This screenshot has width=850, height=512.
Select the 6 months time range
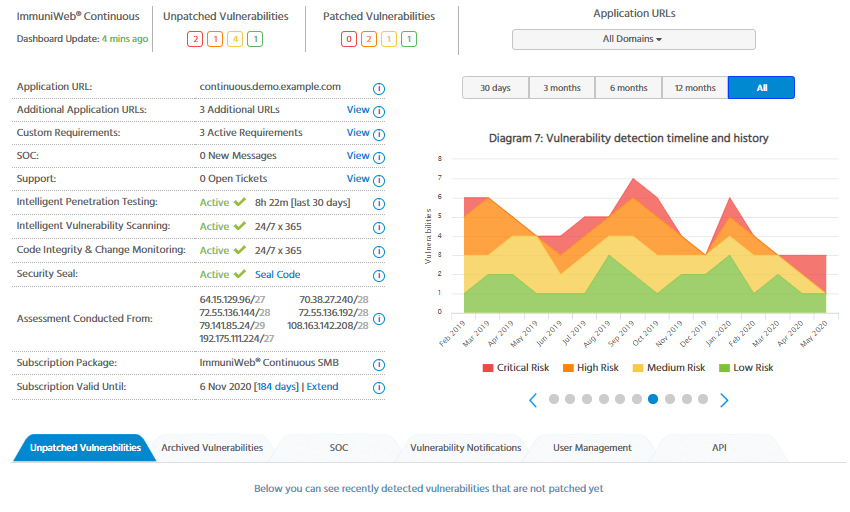click(629, 88)
